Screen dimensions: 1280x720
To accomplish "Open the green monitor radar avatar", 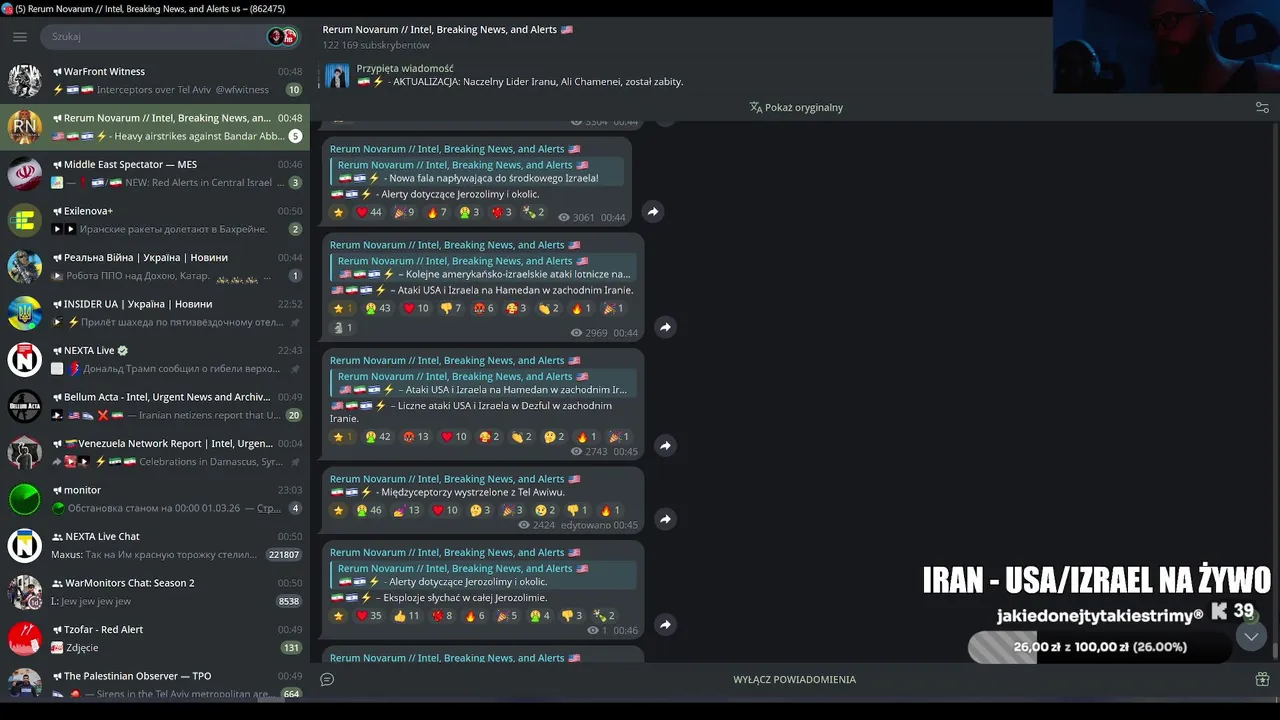I will [x=24, y=499].
